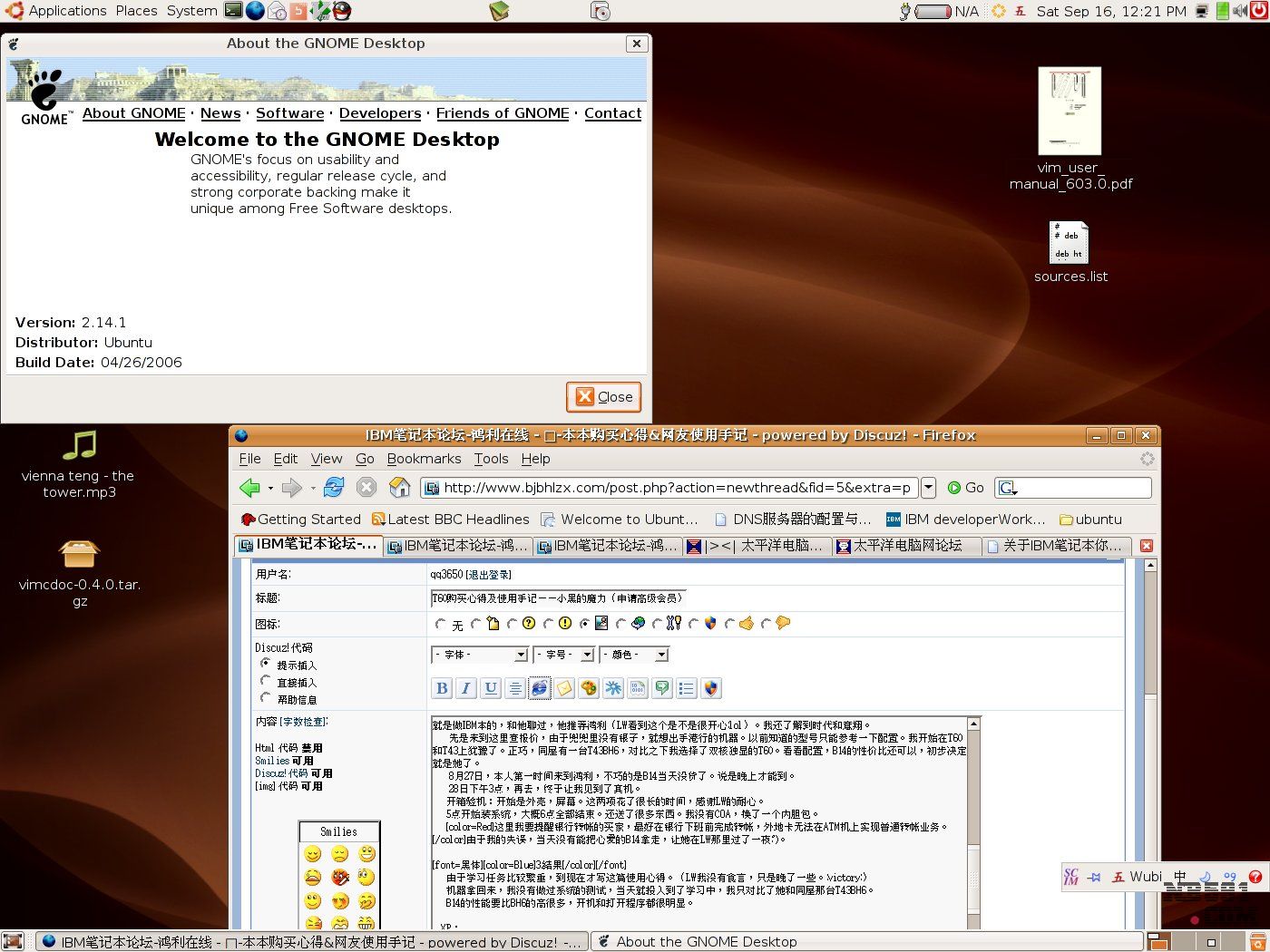Click the Italic formatting button

pyautogui.click(x=466, y=688)
